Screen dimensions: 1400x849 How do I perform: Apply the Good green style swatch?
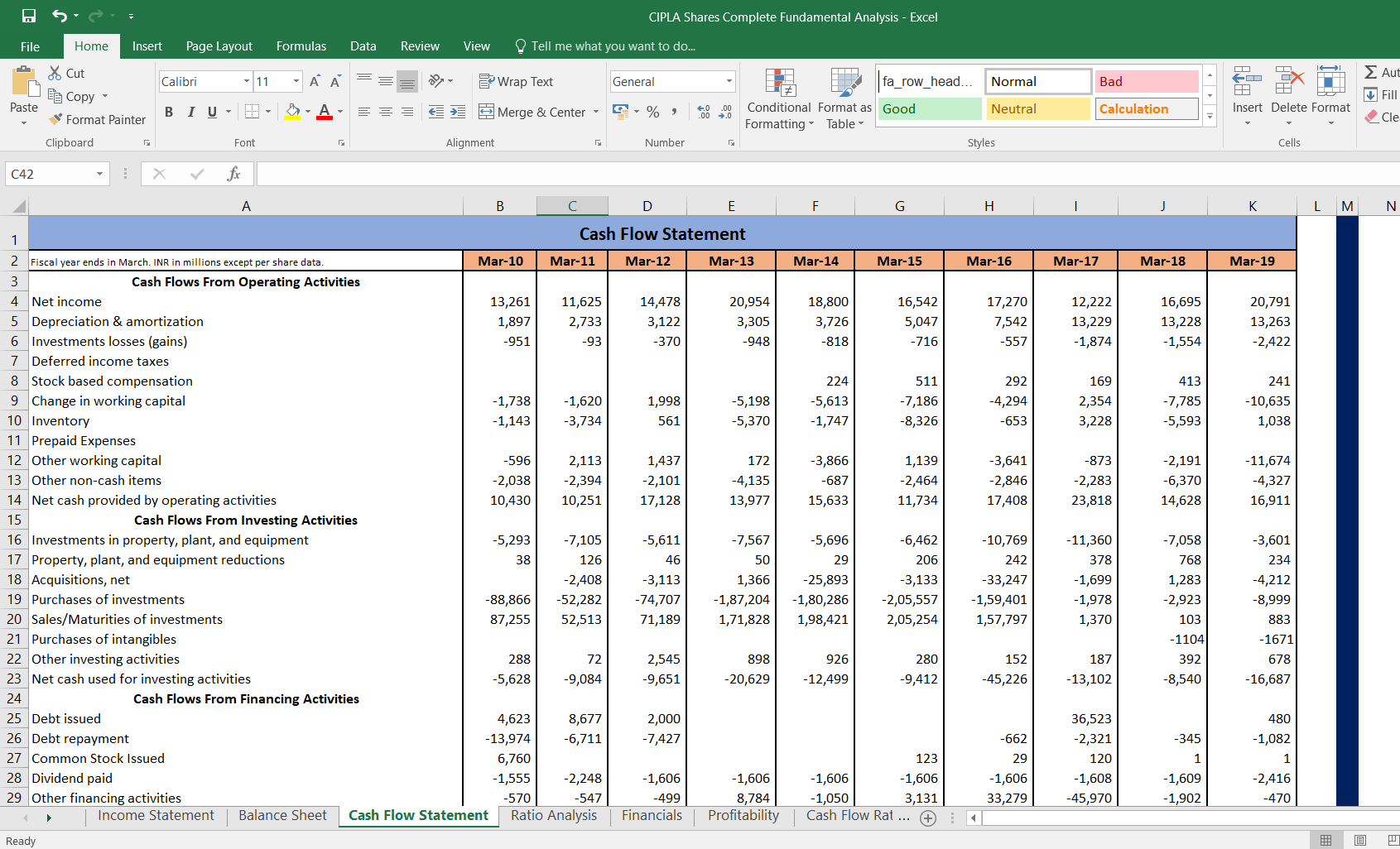point(930,109)
